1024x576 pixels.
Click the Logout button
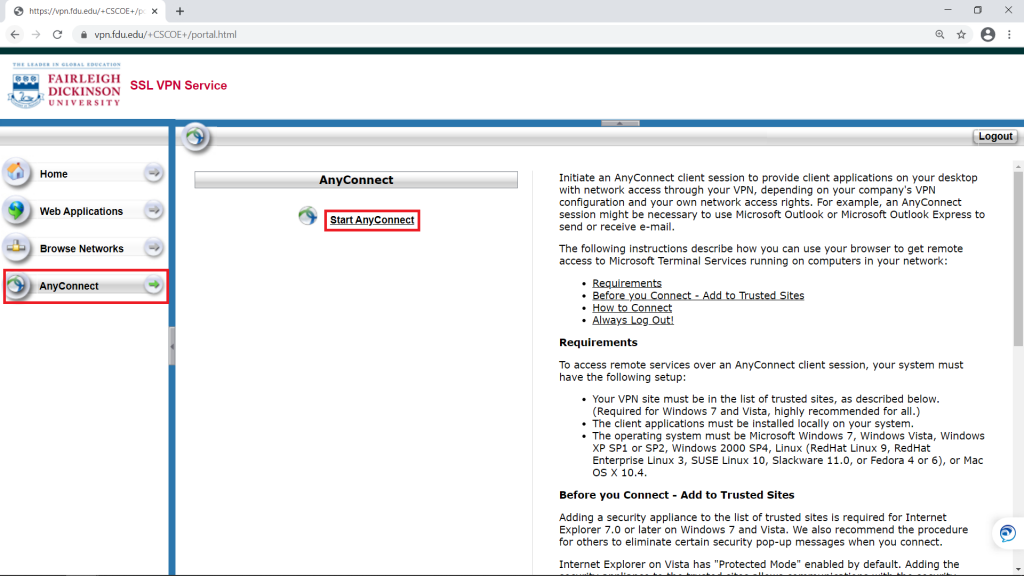click(x=995, y=136)
